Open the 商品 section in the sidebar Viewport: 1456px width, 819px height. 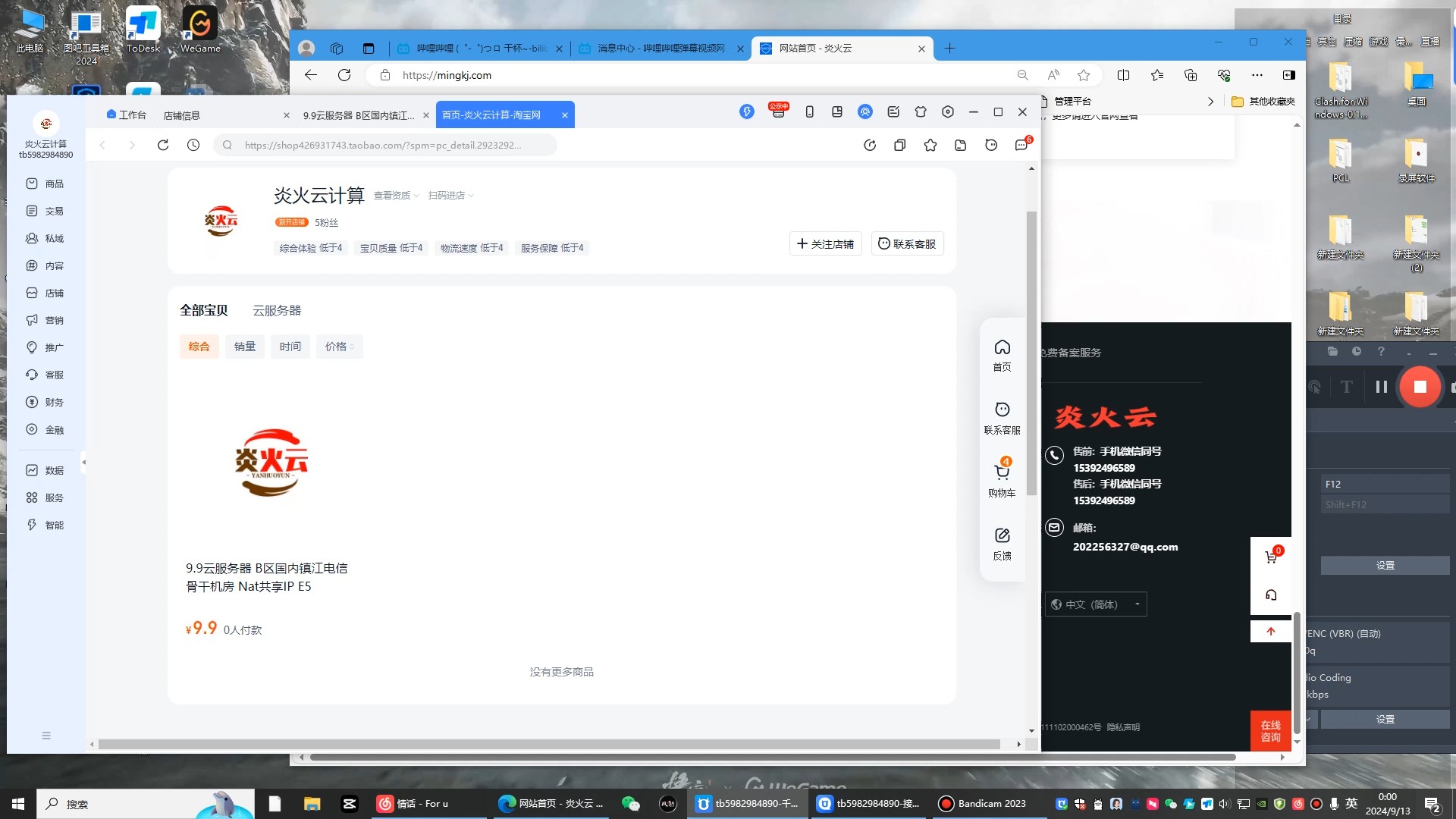[45, 184]
